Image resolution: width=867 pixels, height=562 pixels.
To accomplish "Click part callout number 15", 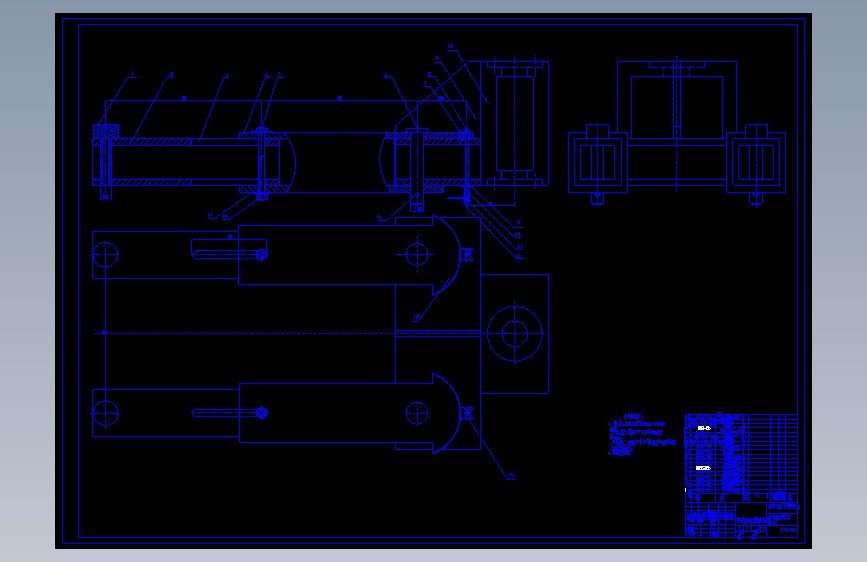I will pyautogui.click(x=379, y=218).
